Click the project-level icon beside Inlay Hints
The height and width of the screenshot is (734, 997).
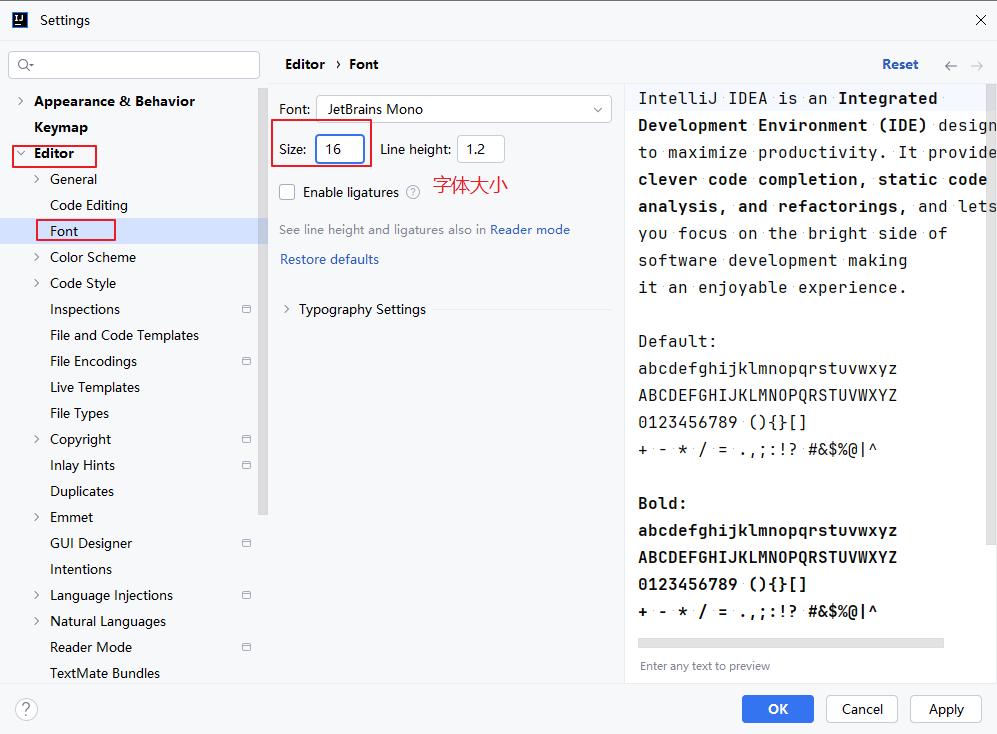tap(246, 465)
